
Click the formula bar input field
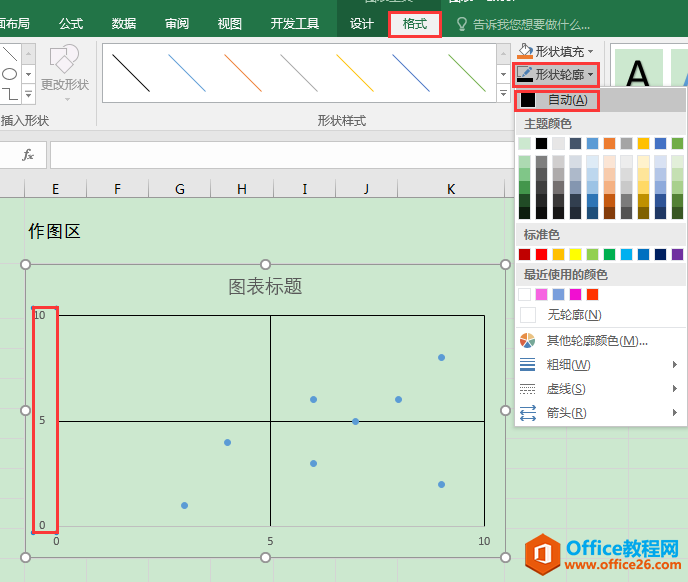[x=281, y=155]
